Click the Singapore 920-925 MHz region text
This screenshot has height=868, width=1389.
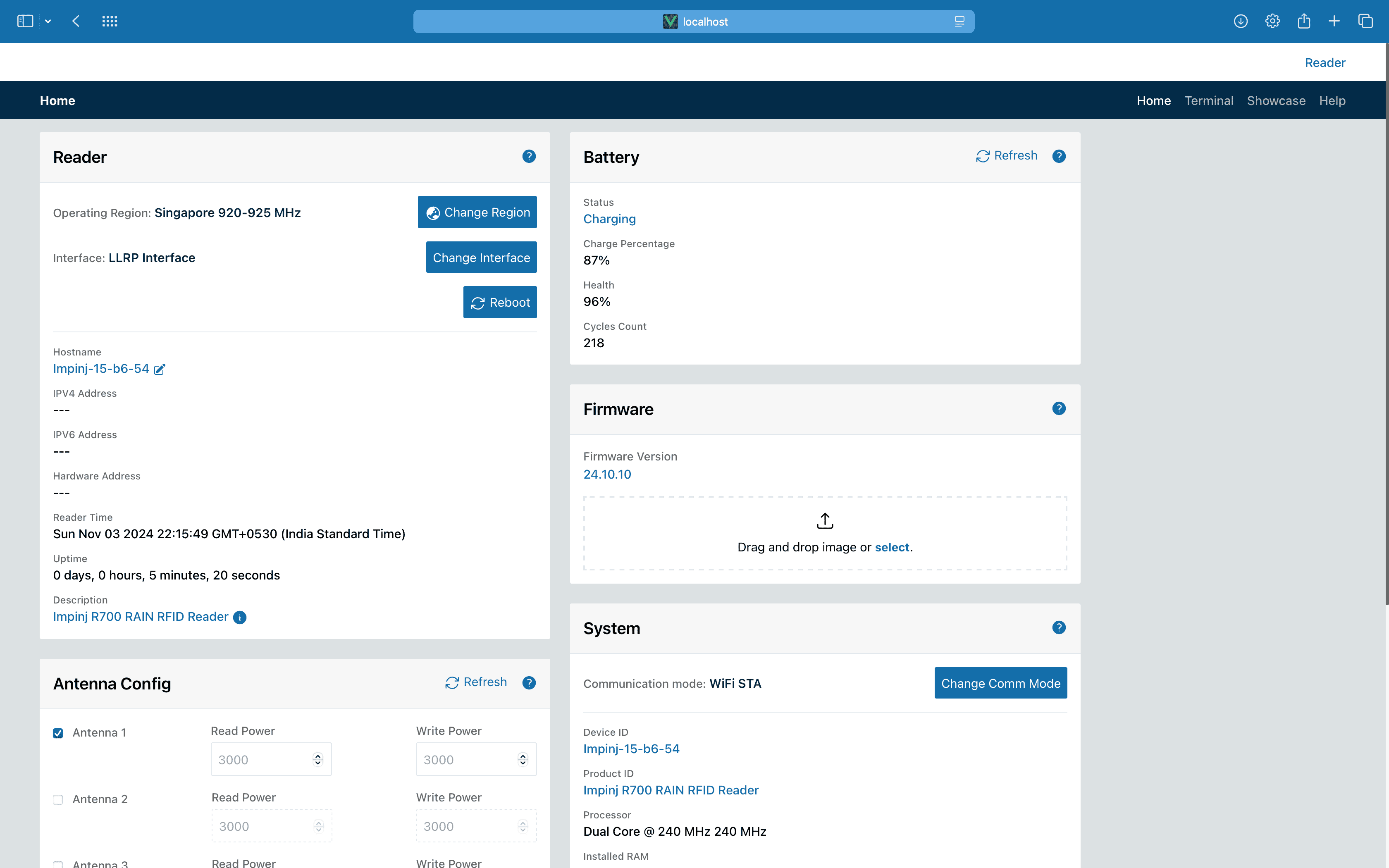(227, 212)
